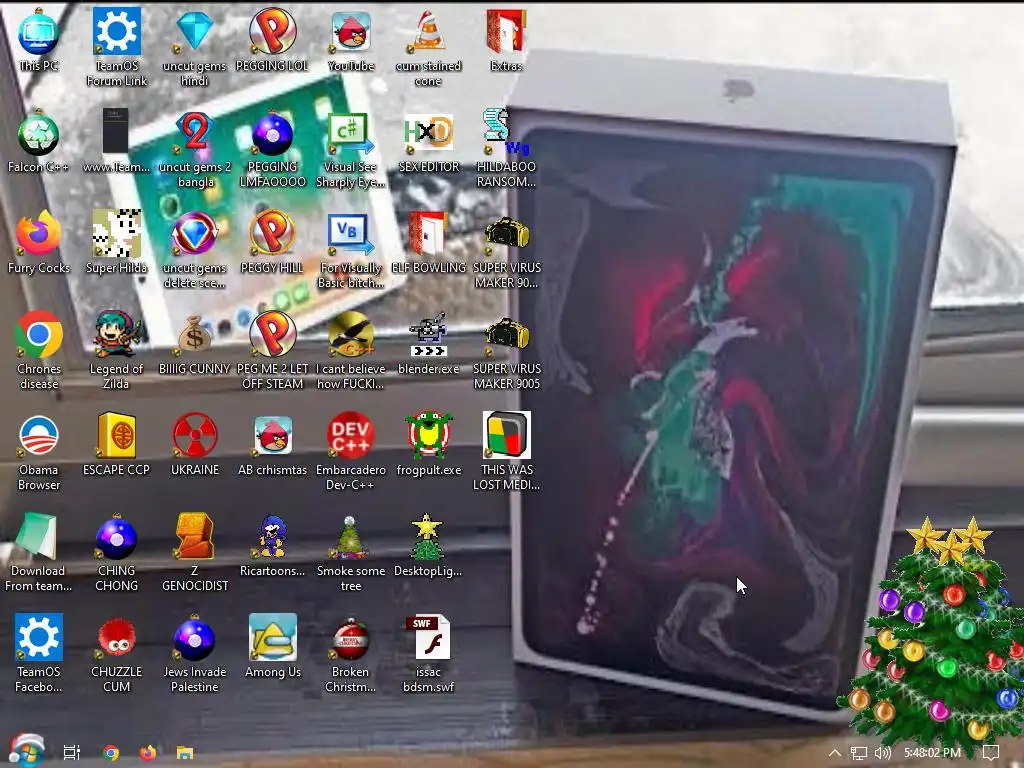Open the Broken Christm... ornament icon
Image resolution: width=1024 pixels, height=768 pixels.
[x=351, y=654]
